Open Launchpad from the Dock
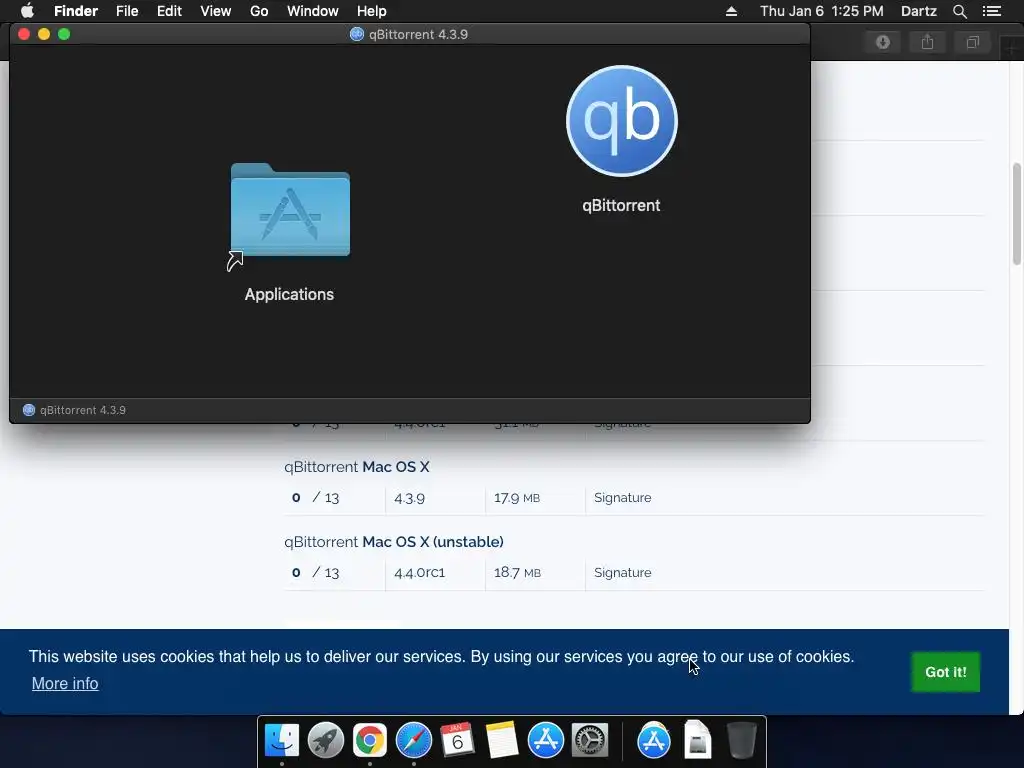 coord(326,741)
